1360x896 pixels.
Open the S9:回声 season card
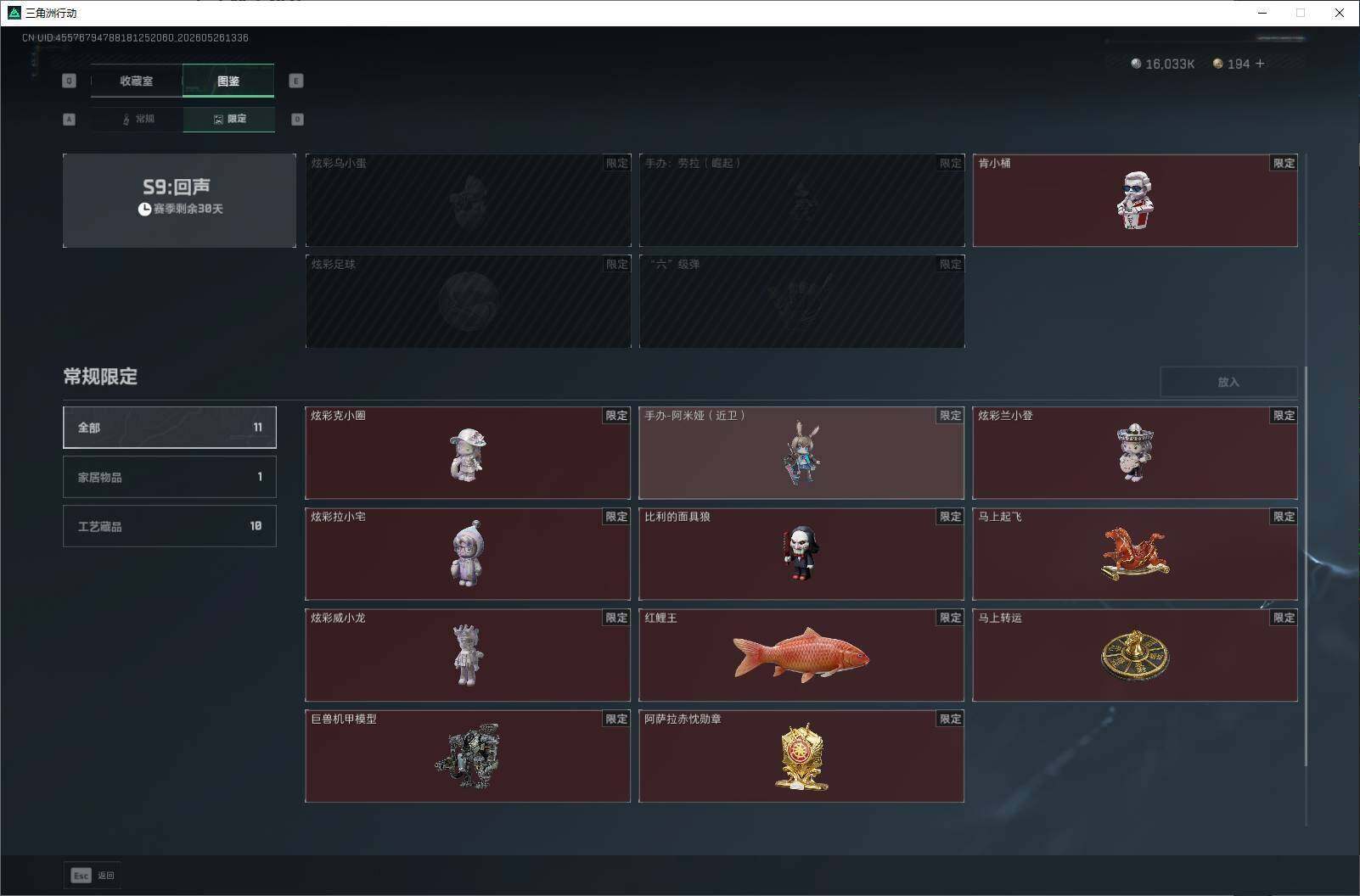[x=179, y=200]
